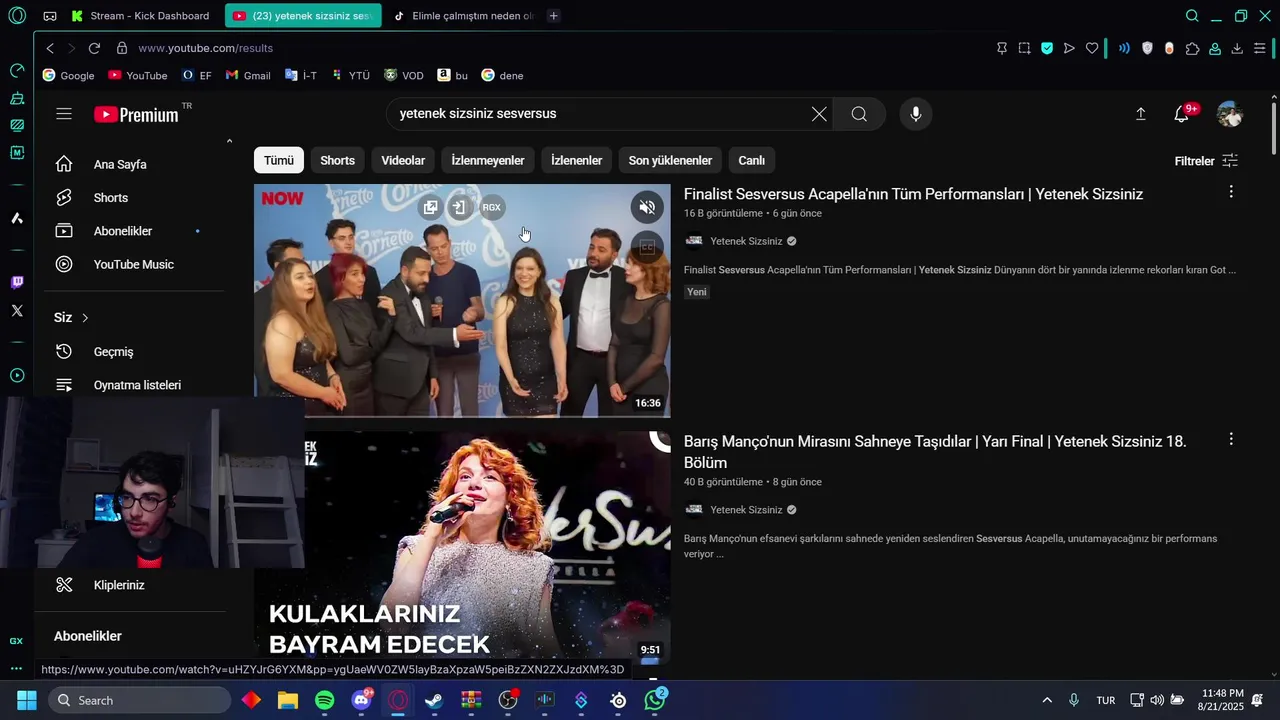
Task: Open the Gmail bookmark
Action: pos(248,75)
